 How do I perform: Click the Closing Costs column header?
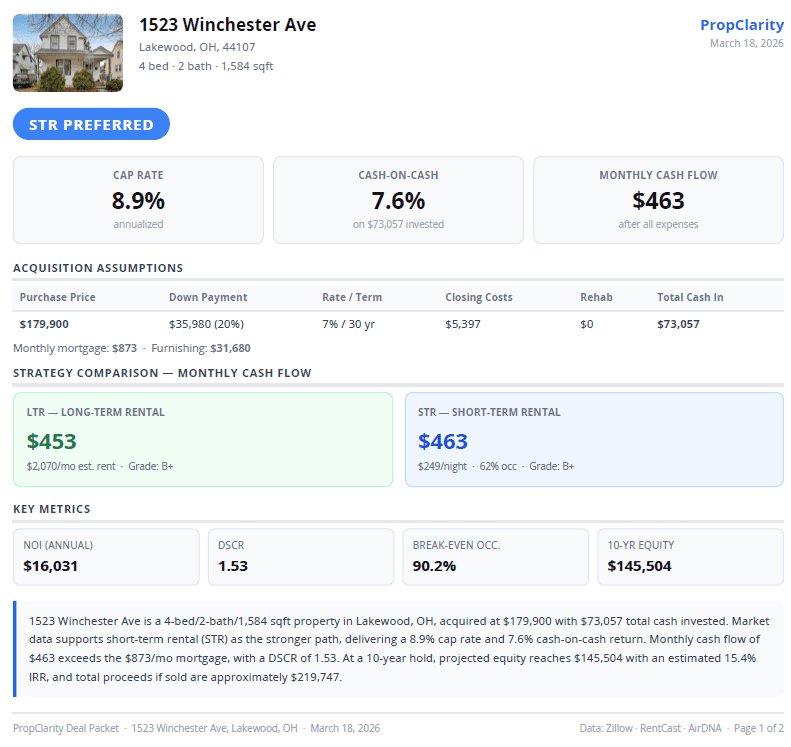click(479, 297)
